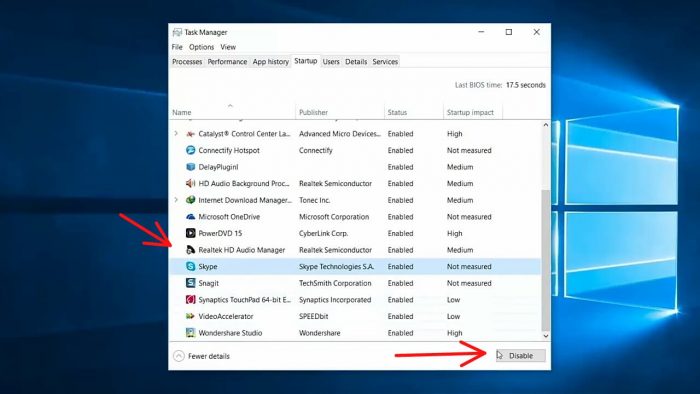Switch to the Performance tab

(x=227, y=62)
